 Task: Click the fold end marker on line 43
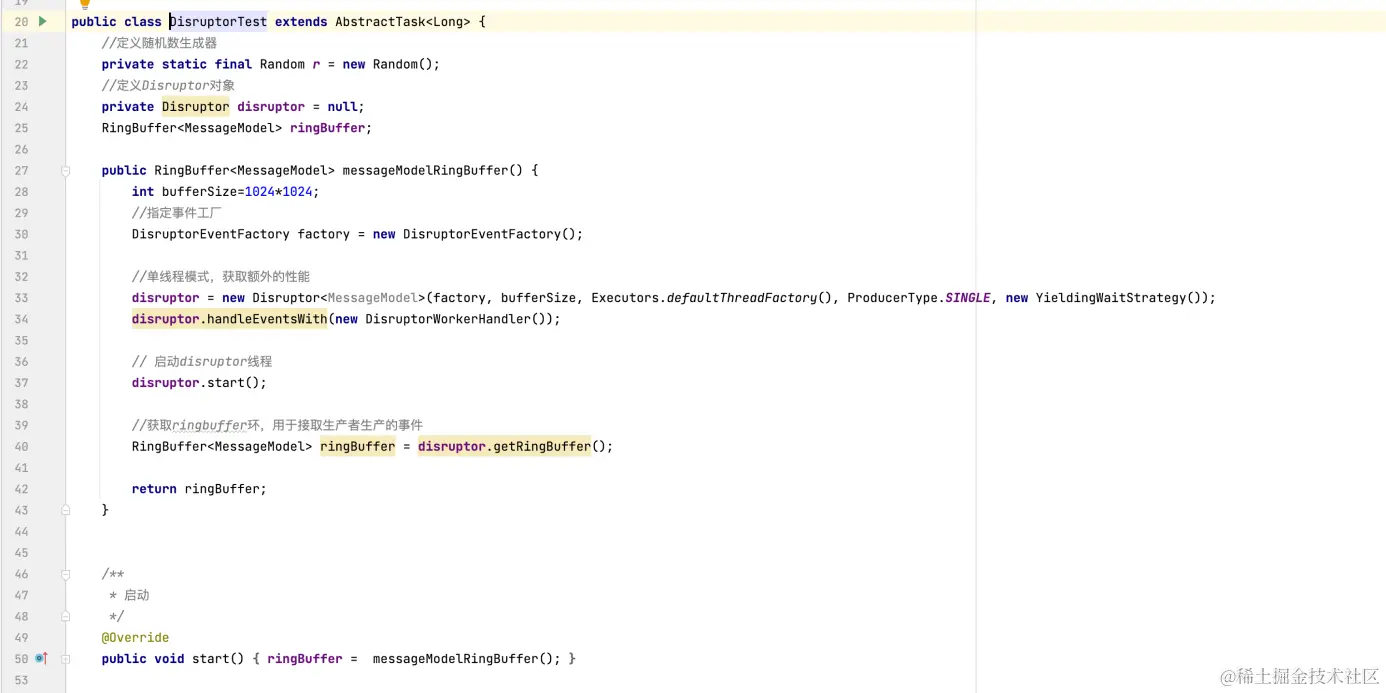[66, 510]
